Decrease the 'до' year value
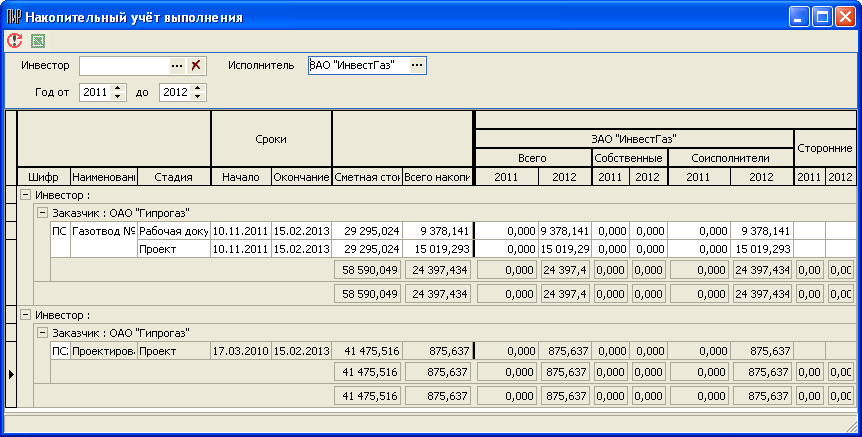Viewport: 862px width, 437px height. [198, 96]
